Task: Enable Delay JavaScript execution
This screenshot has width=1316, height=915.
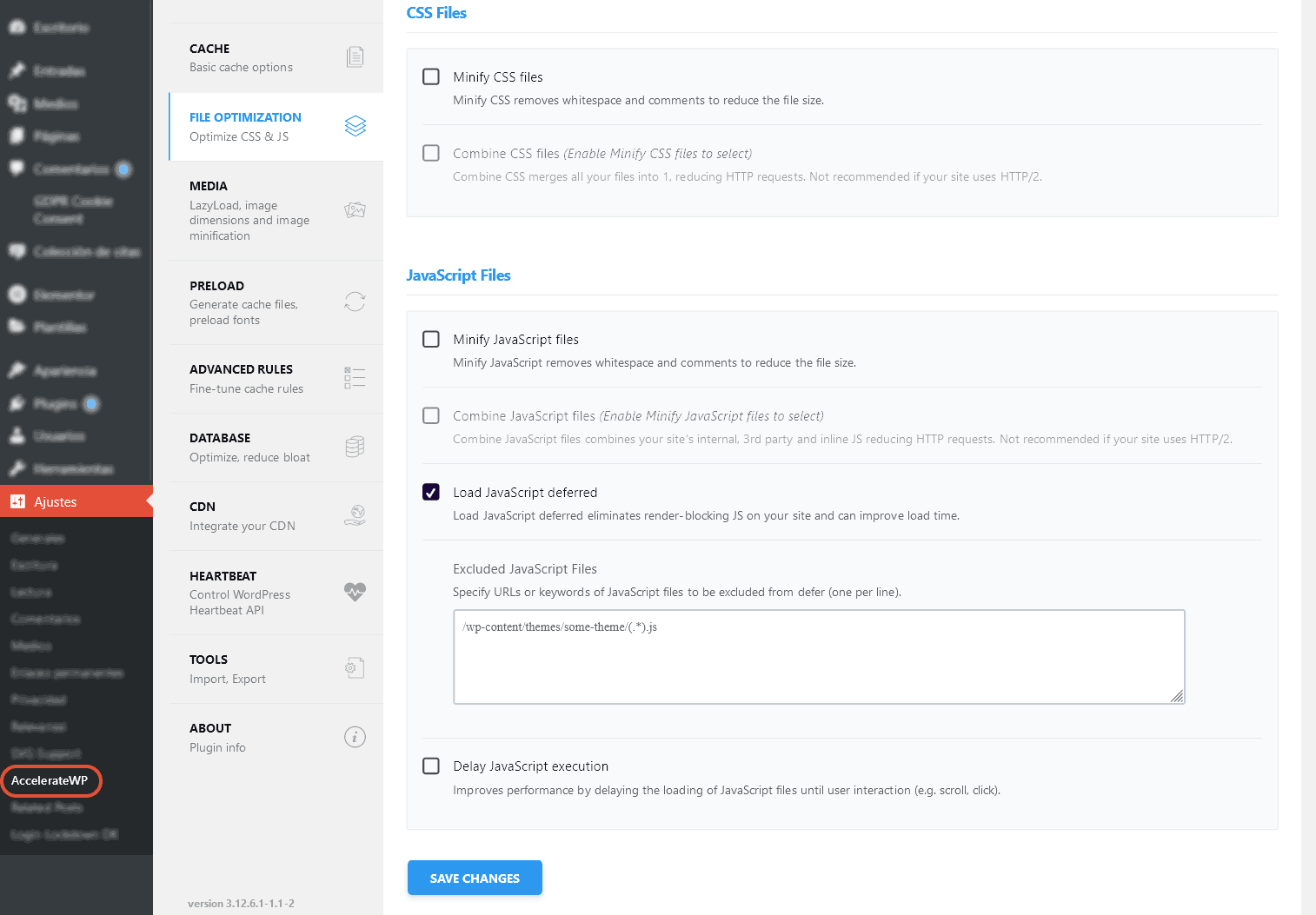Action: pyautogui.click(x=430, y=766)
